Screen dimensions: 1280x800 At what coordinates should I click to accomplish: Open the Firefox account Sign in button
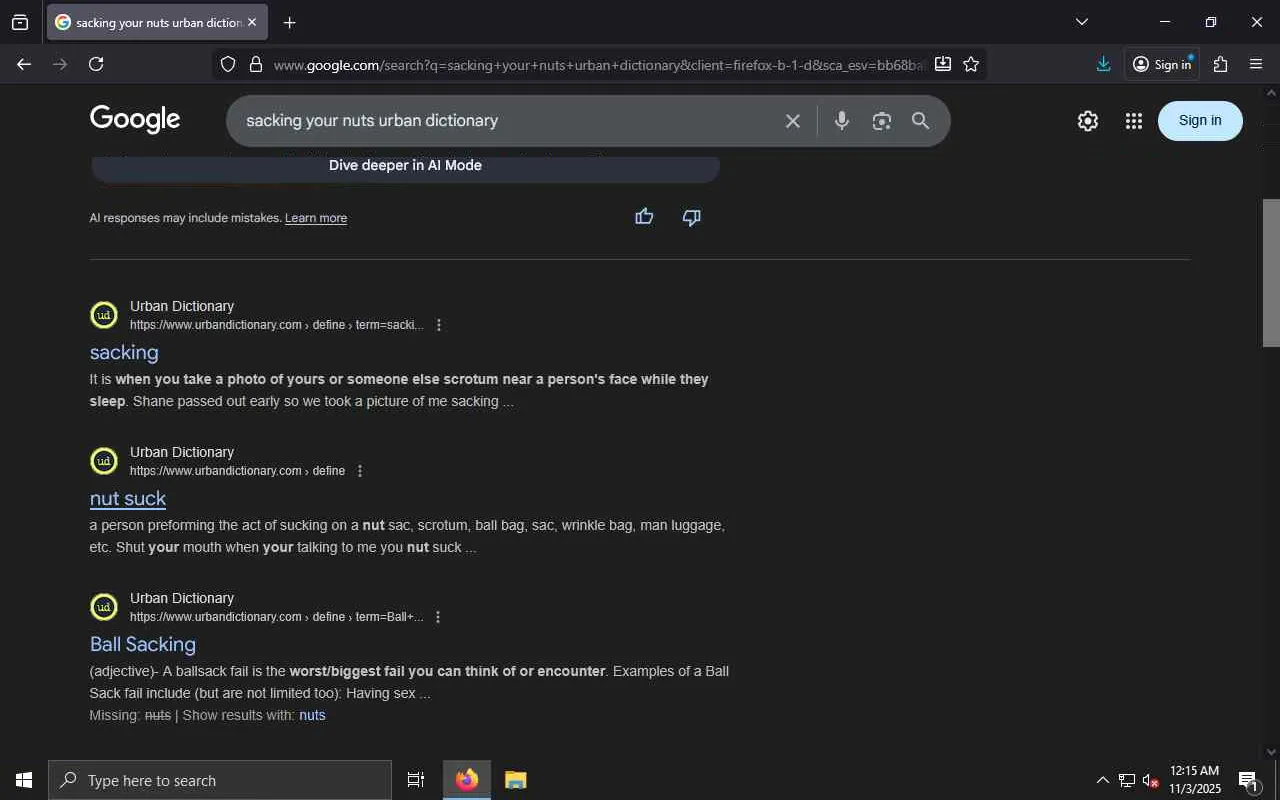(1162, 64)
